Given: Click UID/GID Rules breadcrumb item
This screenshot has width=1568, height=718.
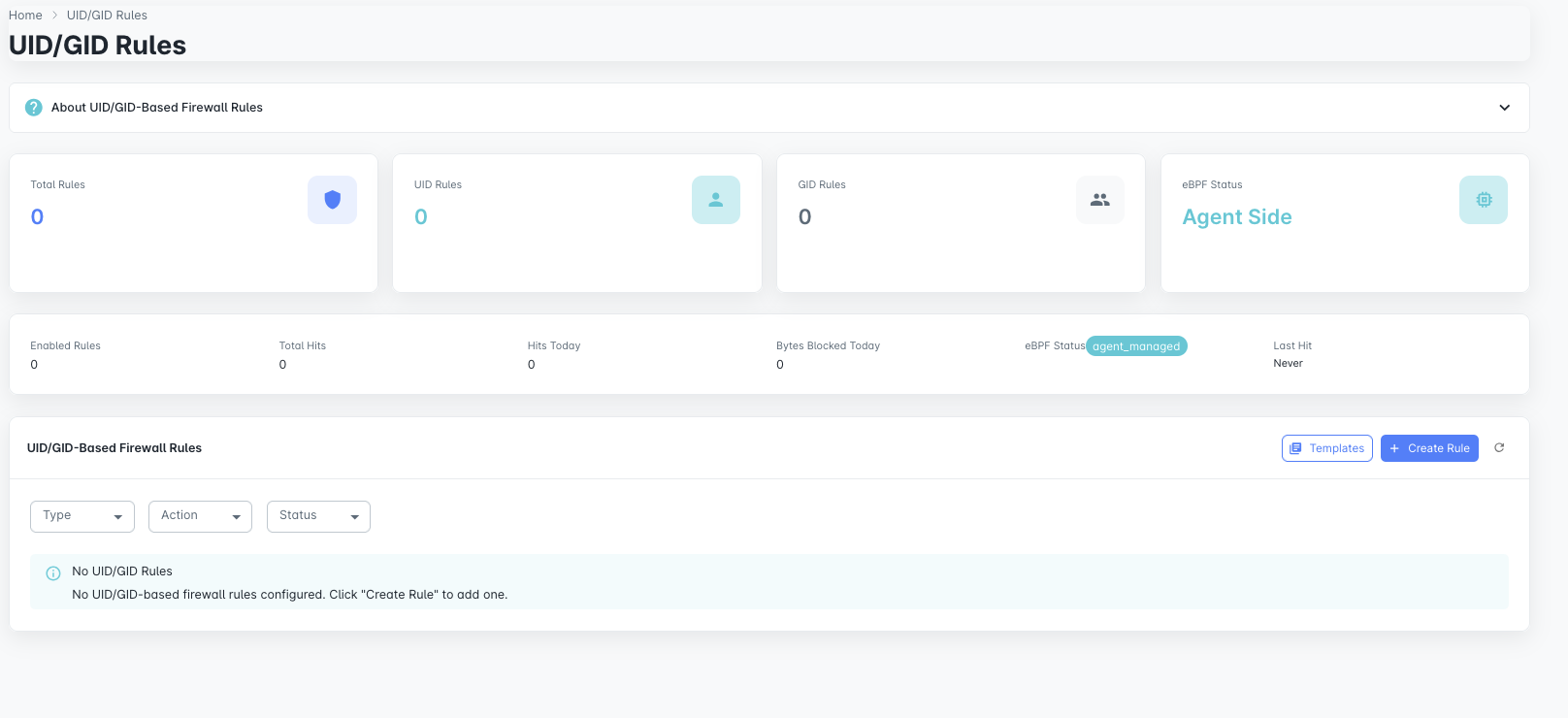Looking at the screenshot, I should 107,16.
